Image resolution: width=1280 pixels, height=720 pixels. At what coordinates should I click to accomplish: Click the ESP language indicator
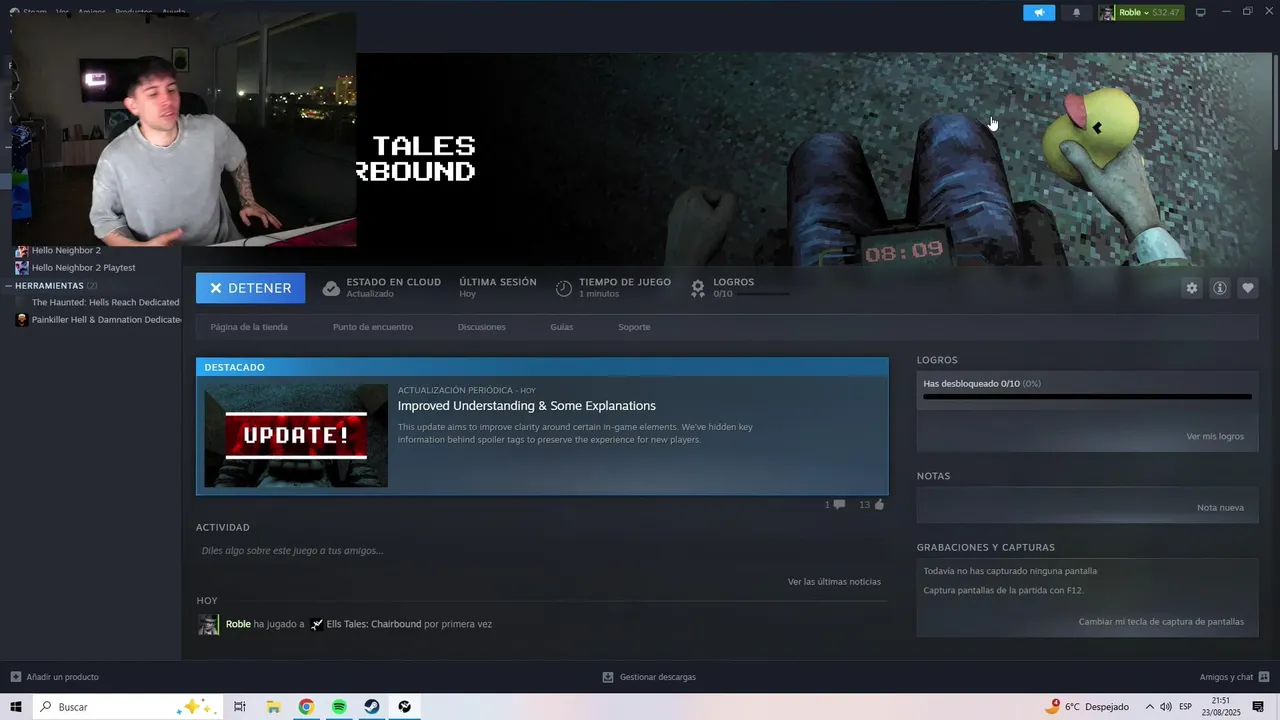[1186, 707]
